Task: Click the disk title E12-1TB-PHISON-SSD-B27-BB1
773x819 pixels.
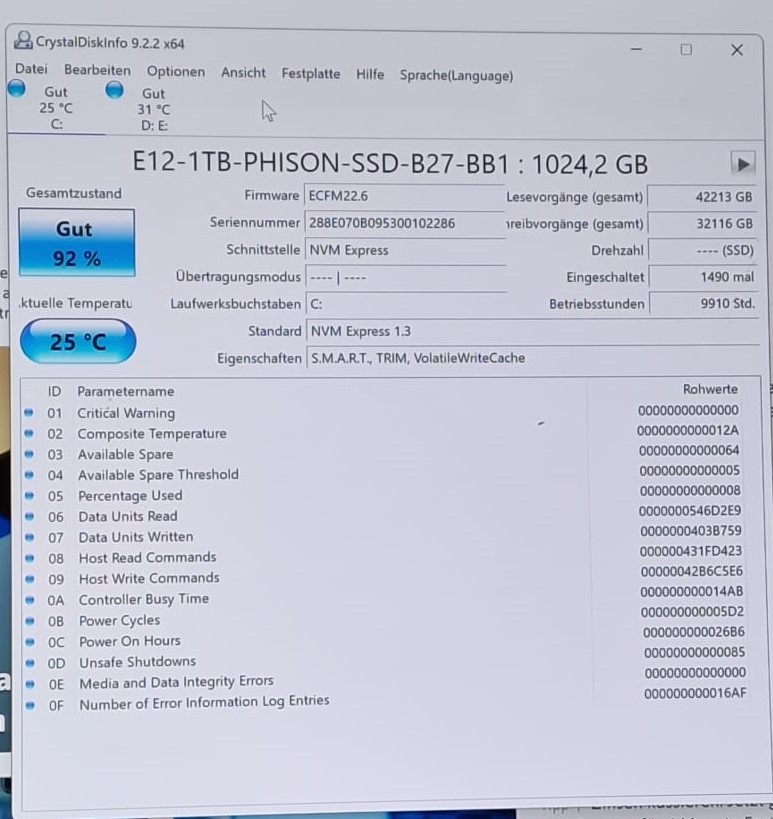Action: click(x=390, y=162)
